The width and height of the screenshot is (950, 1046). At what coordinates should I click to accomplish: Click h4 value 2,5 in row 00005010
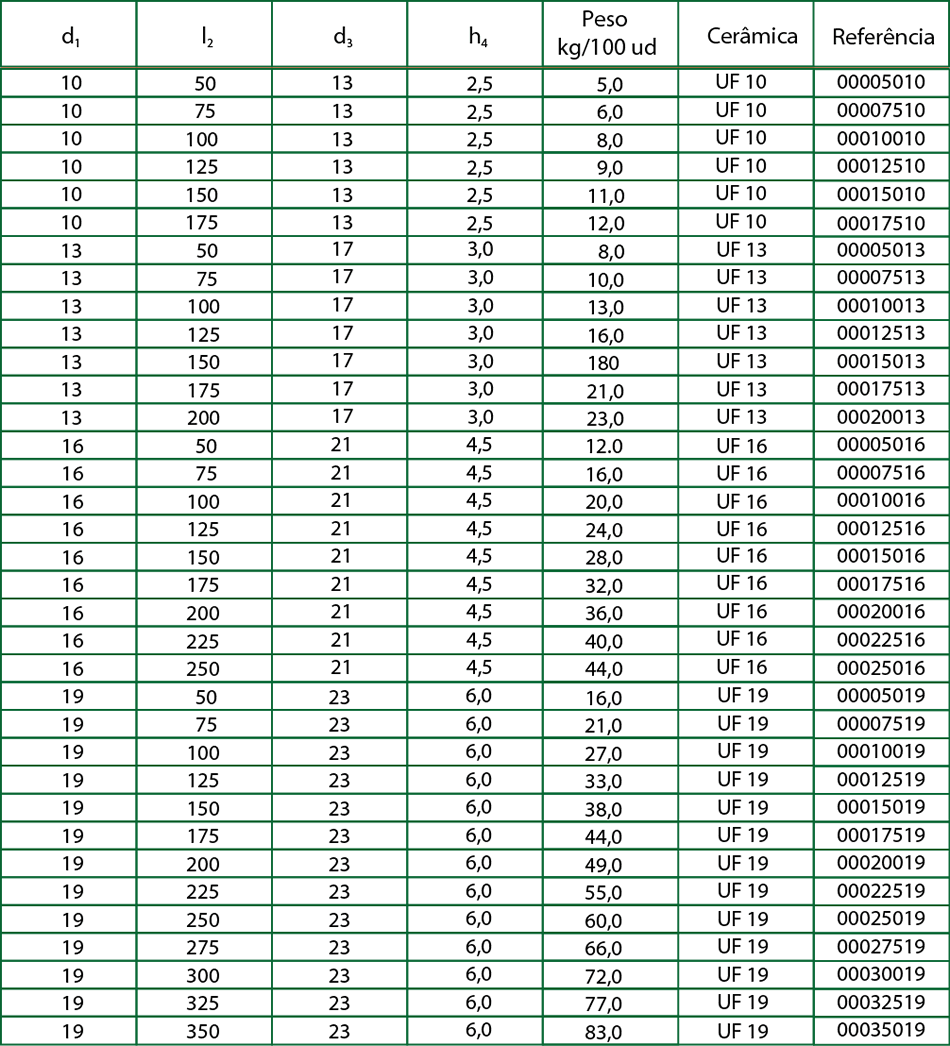(480, 84)
